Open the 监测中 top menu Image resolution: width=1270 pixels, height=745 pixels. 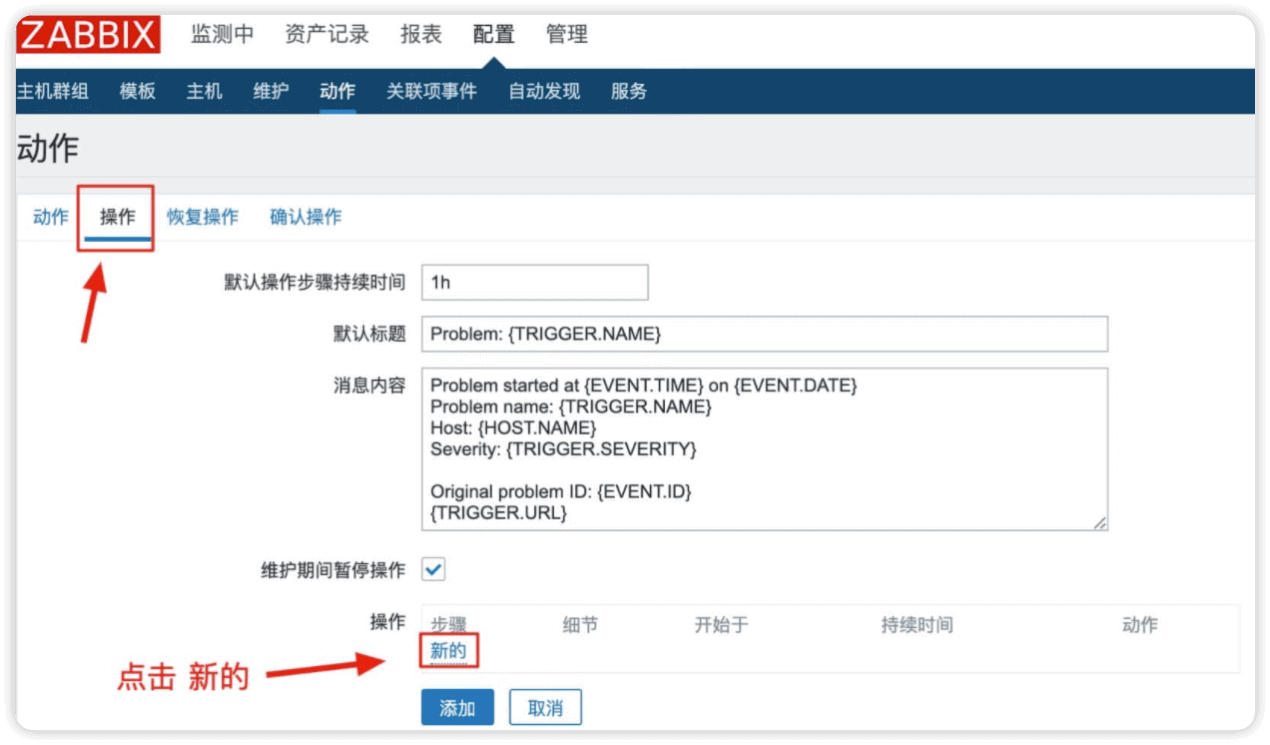pyautogui.click(x=222, y=35)
